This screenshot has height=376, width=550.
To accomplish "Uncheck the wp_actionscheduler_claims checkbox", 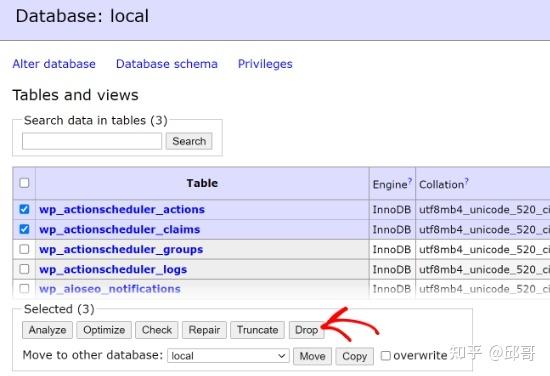I will 24,229.
